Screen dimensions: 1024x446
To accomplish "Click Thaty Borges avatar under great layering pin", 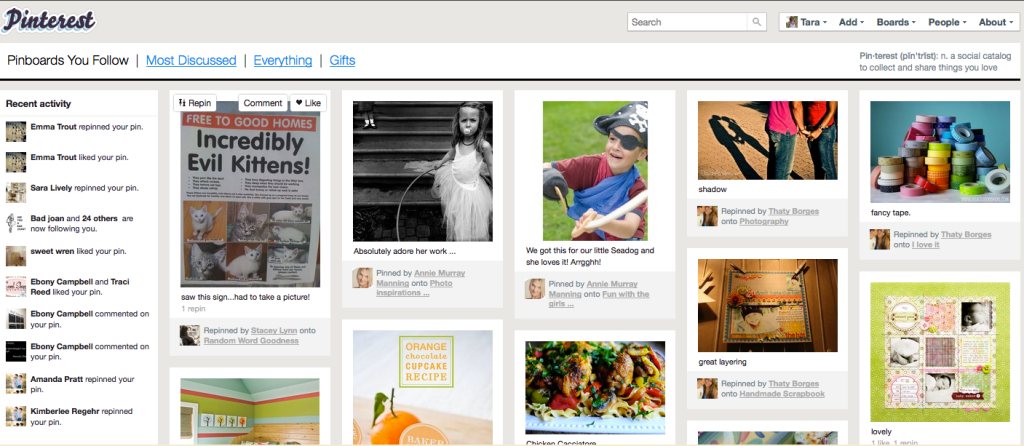I will pos(707,388).
